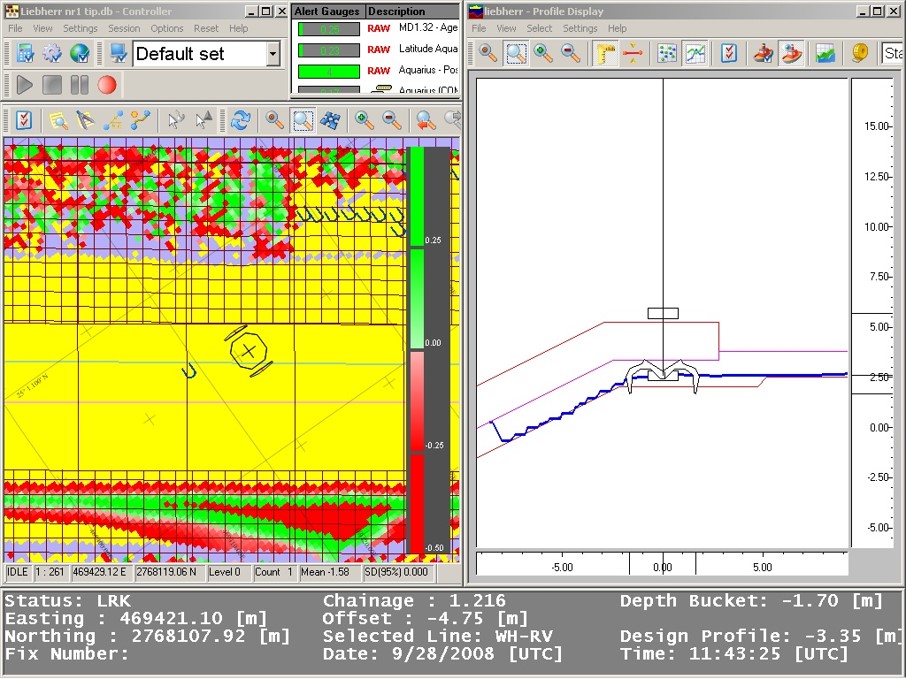Image resolution: width=906 pixels, height=679 pixels.
Task: Click the zoom in icon in Profile Display
Action: [x=543, y=53]
